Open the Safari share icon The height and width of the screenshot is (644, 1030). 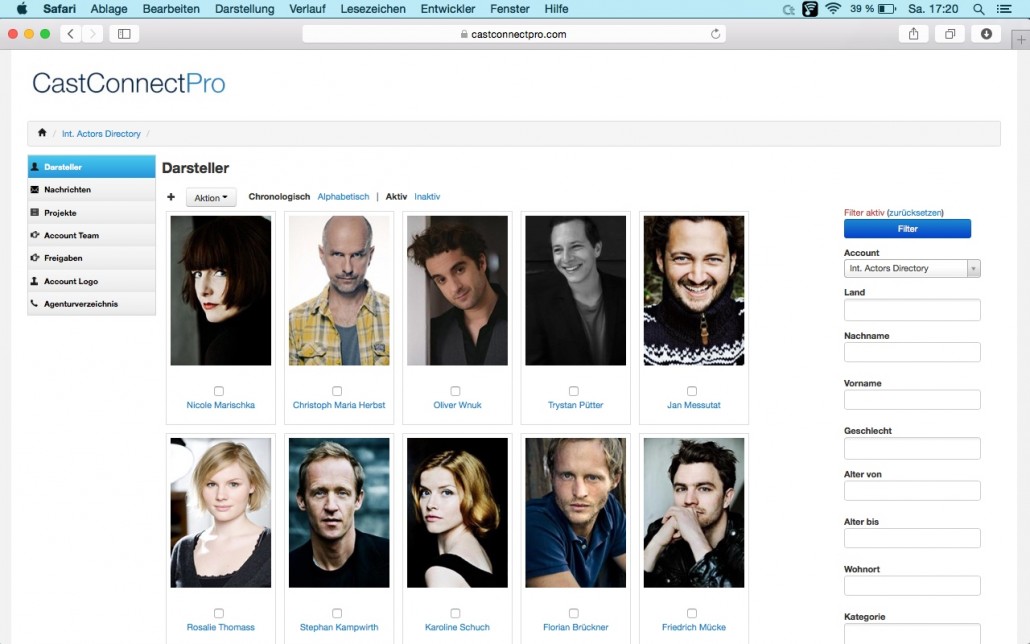914,34
